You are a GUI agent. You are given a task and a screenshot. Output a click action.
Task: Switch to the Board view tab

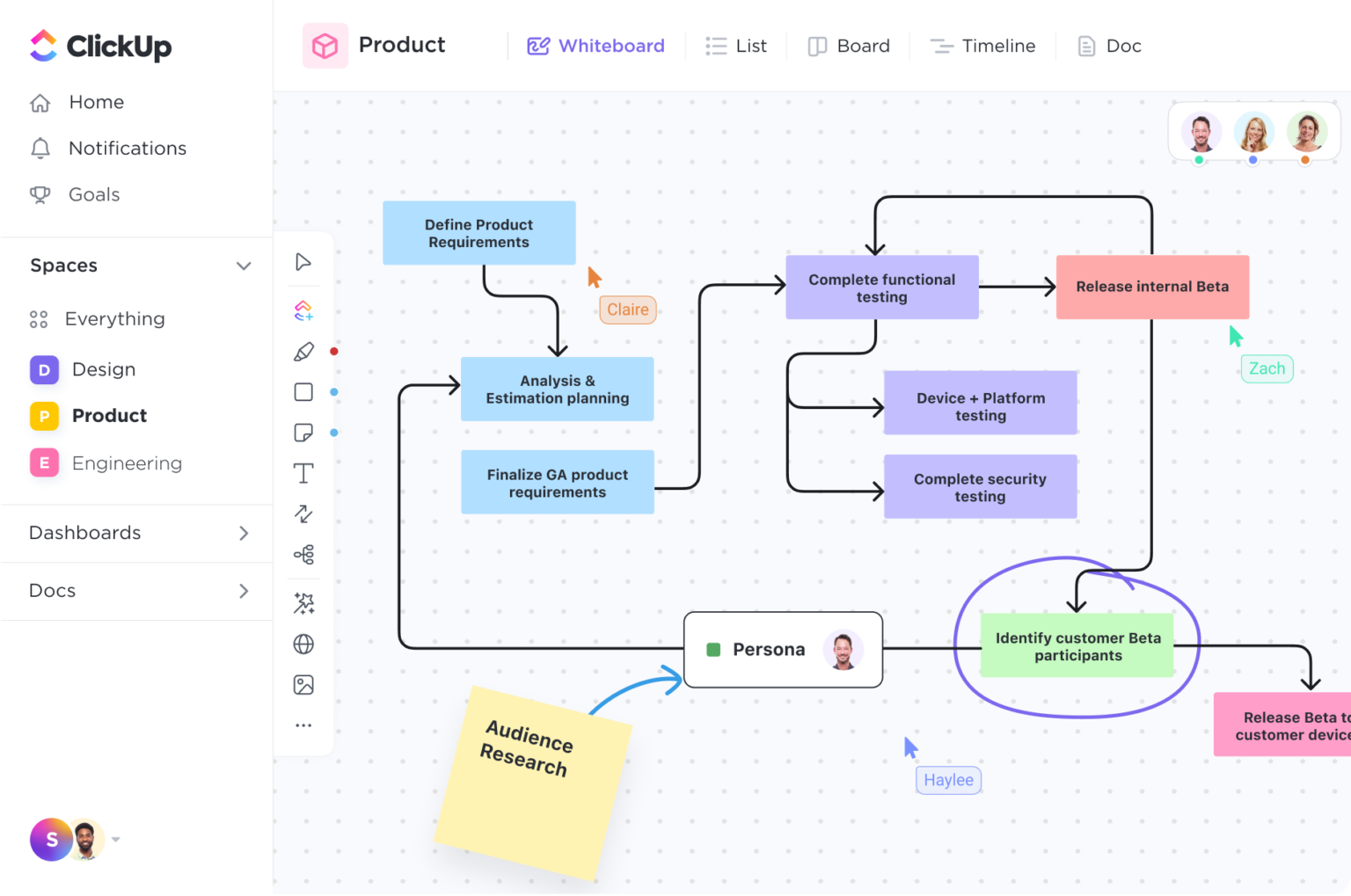848,46
